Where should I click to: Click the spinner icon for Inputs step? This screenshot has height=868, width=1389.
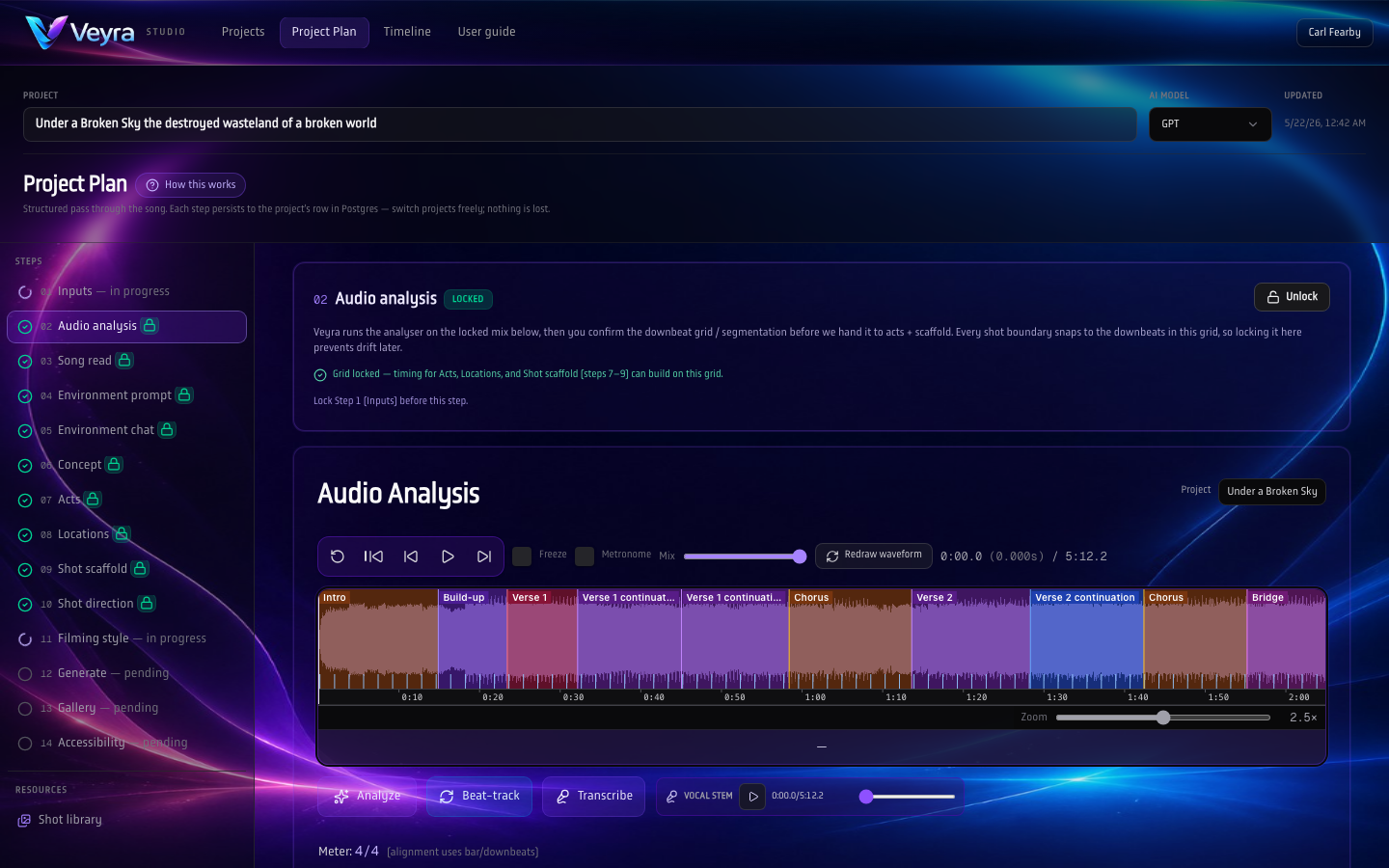[x=25, y=292]
